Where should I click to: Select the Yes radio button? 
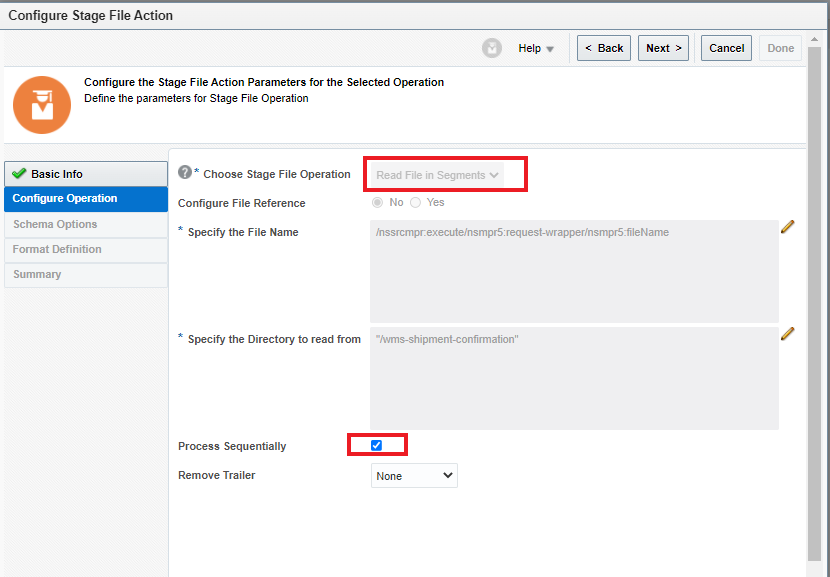pos(416,203)
